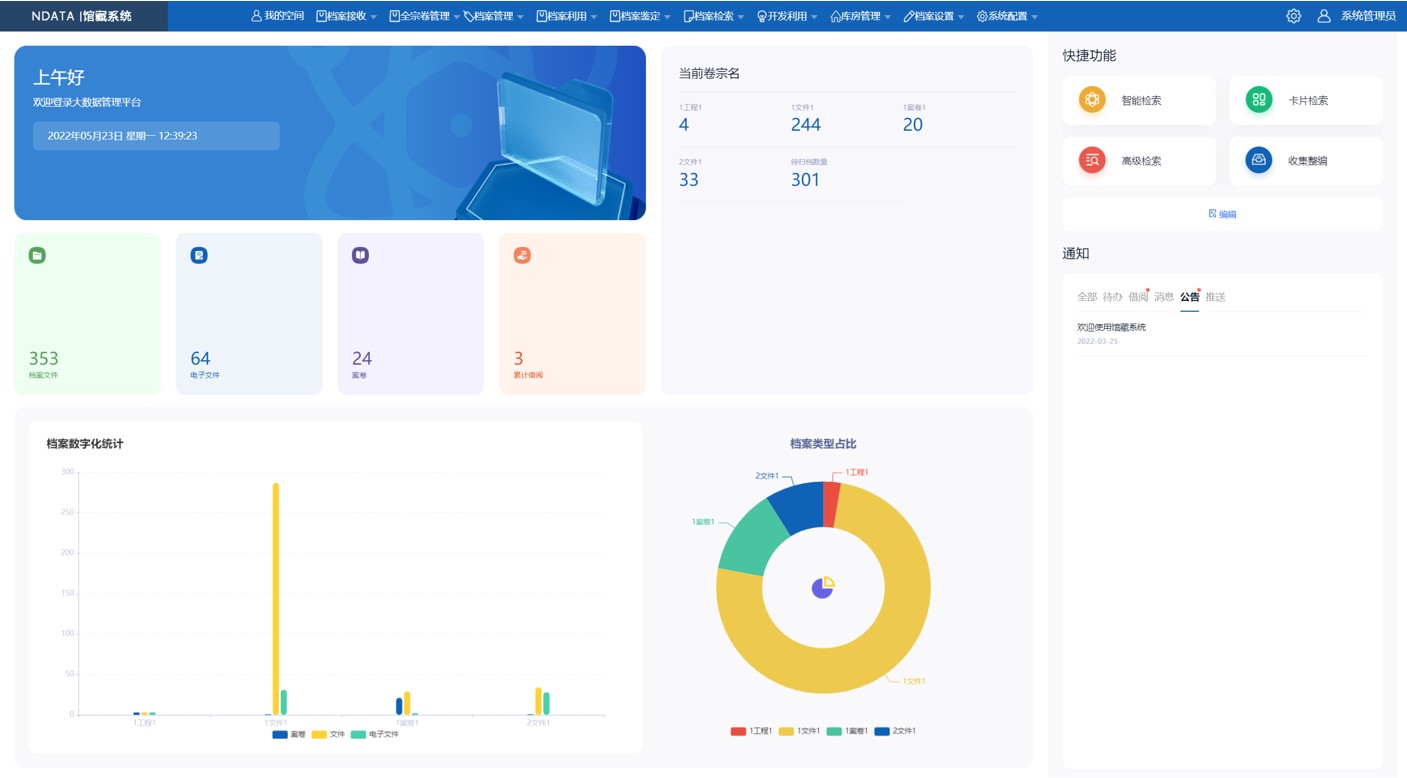Click the blue 电子文件 card icon

[x=199, y=256]
